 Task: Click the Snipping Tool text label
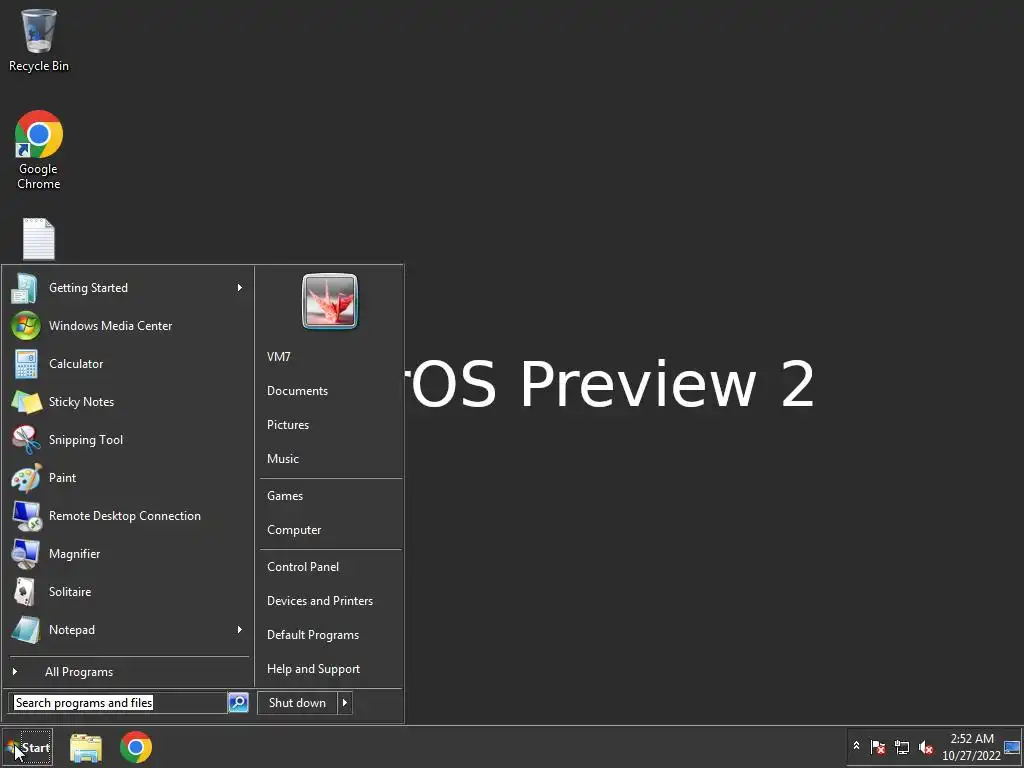point(86,440)
